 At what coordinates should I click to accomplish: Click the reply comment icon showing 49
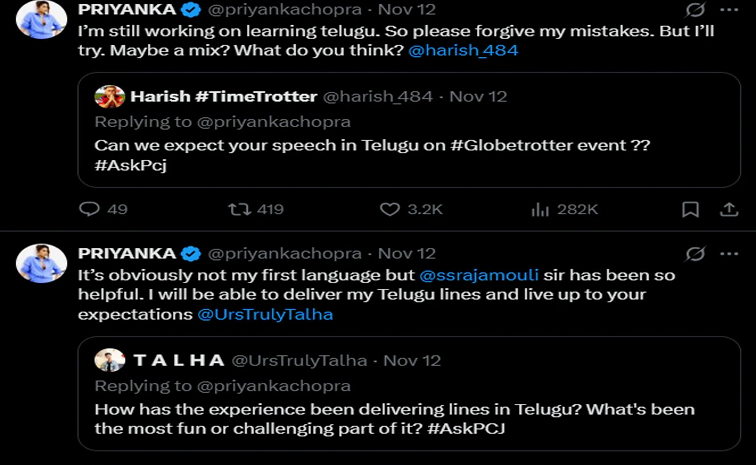pyautogui.click(x=90, y=209)
